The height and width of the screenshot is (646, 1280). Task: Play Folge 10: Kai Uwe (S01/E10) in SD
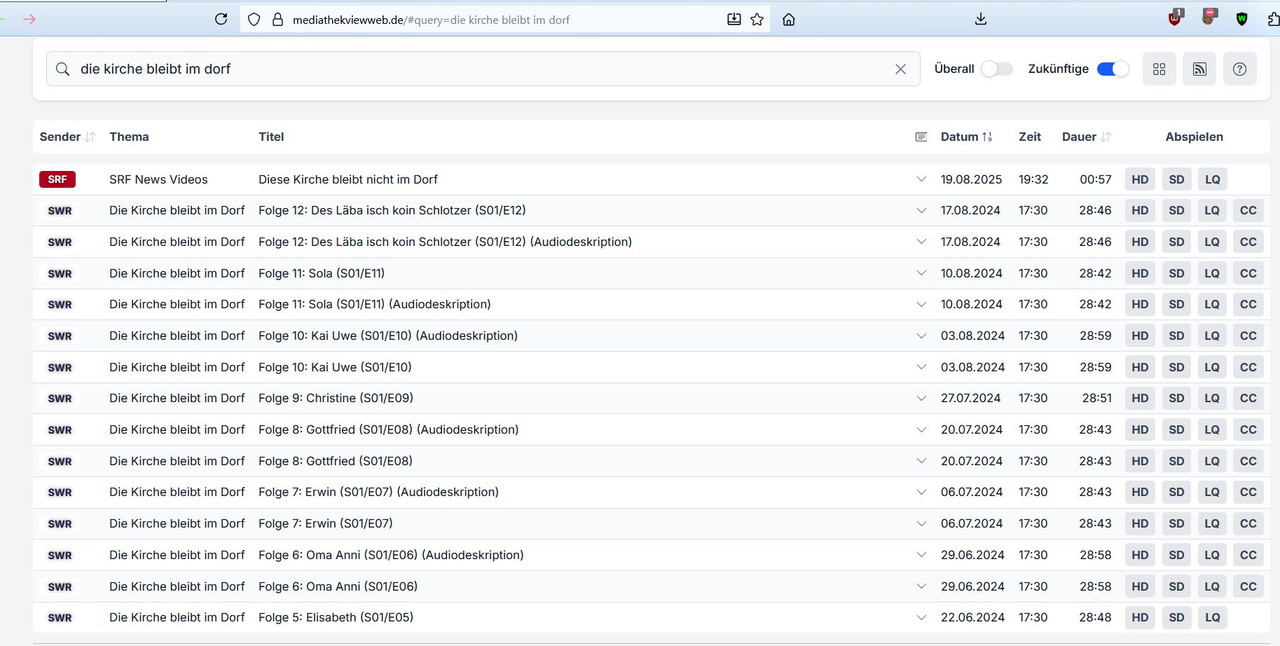(x=1176, y=367)
